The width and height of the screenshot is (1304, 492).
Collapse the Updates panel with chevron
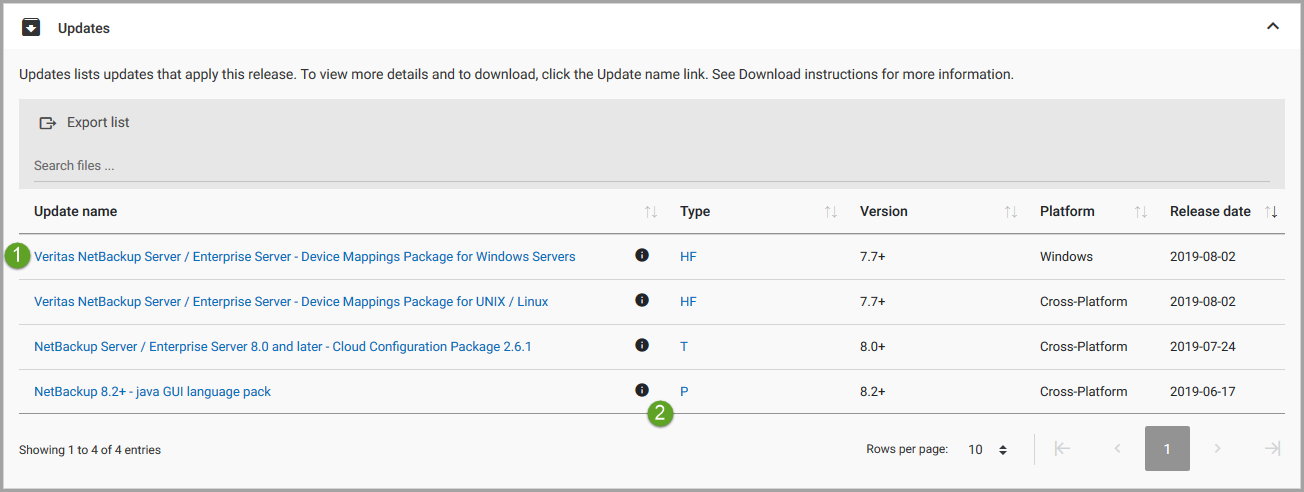click(x=1273, y=27)
